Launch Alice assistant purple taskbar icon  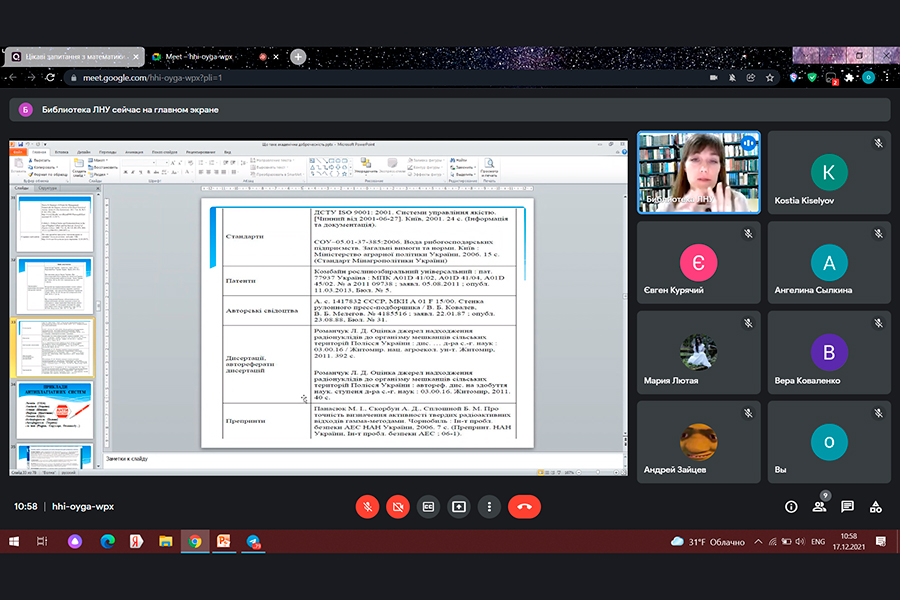tap(75, 541)
